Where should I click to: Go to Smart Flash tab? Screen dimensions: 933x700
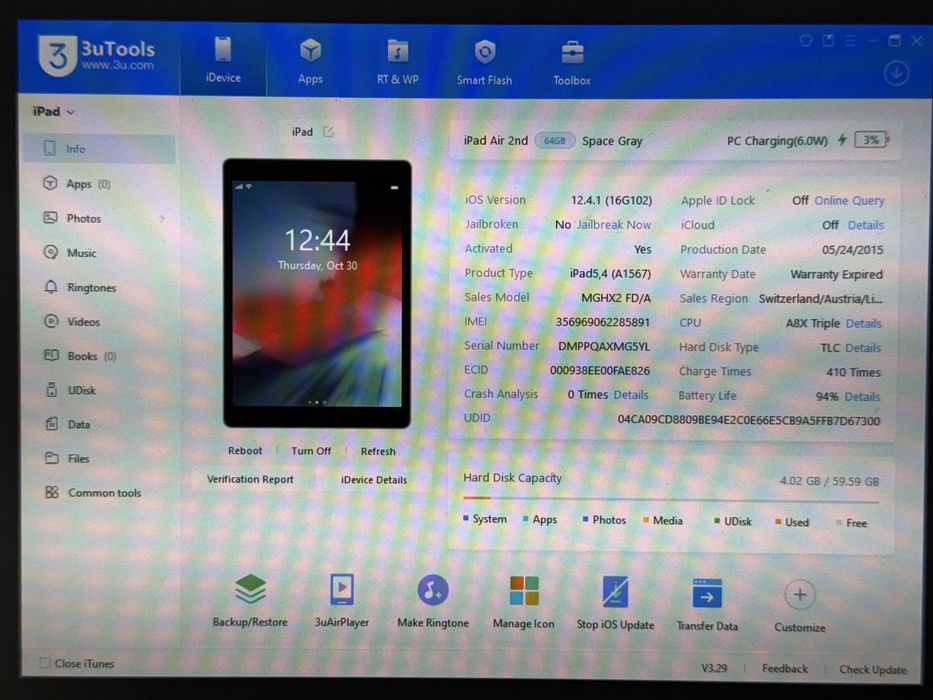tap(484, 62)
